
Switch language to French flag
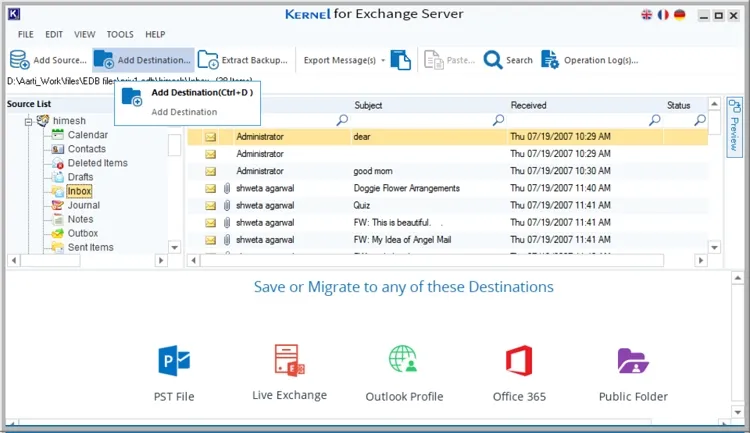point(663,15)
